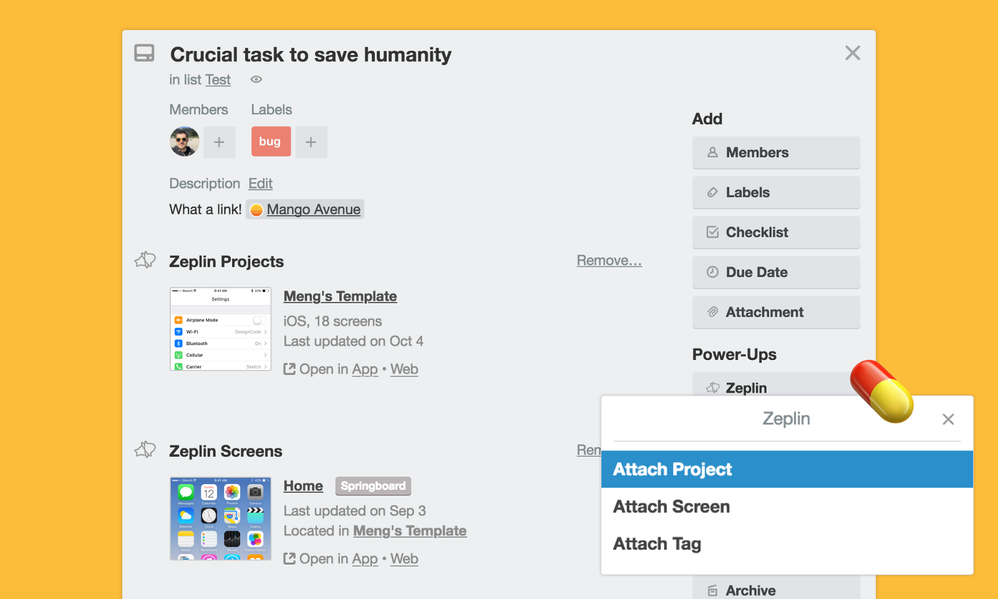Screen dimensions: 998x599
Task: Open the Test list link
Action: [218, 80]
